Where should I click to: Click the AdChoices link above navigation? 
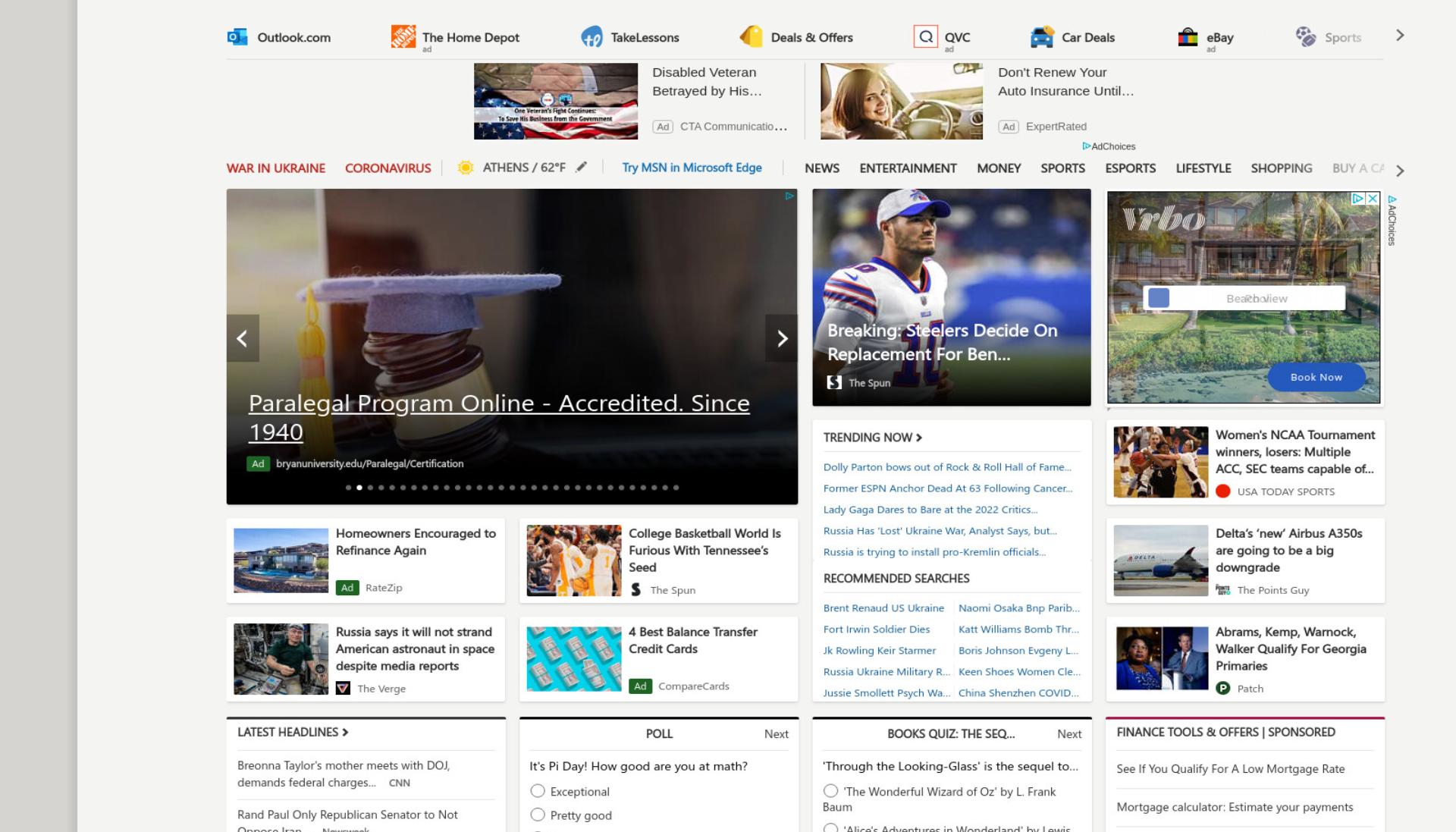[x=1109, y=146]
